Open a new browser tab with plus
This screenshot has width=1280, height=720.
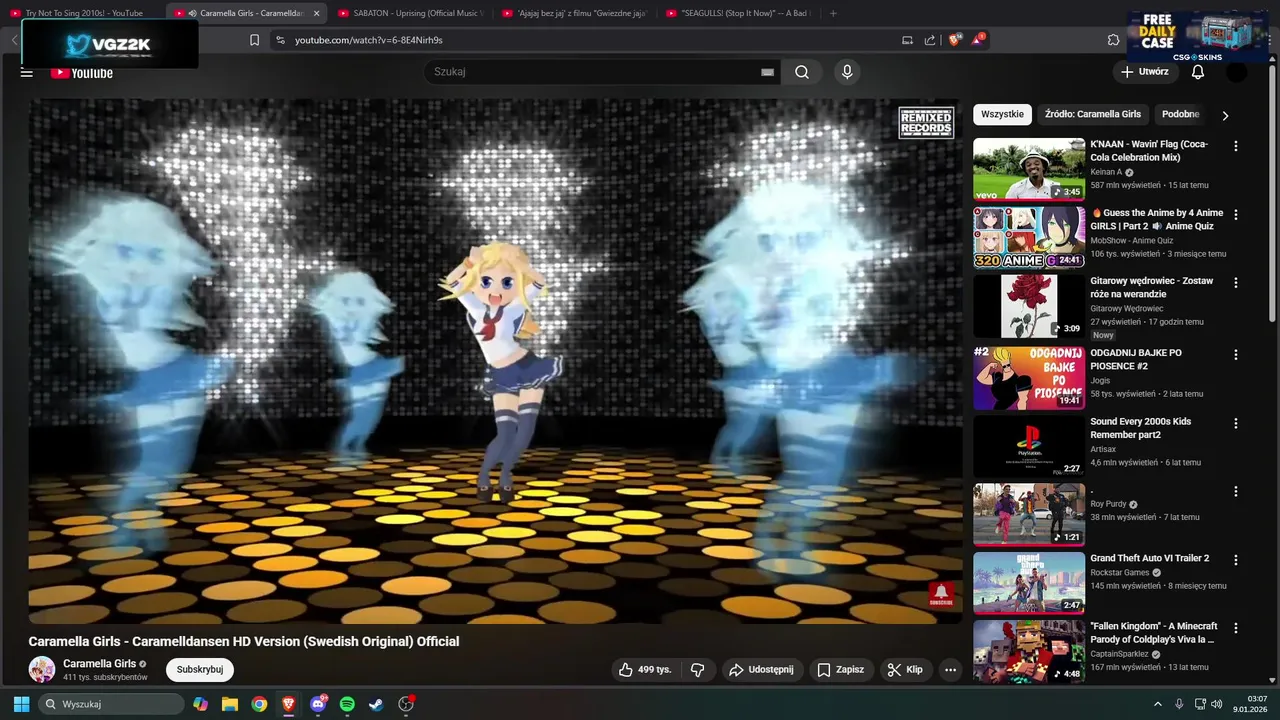coord(833,13)
